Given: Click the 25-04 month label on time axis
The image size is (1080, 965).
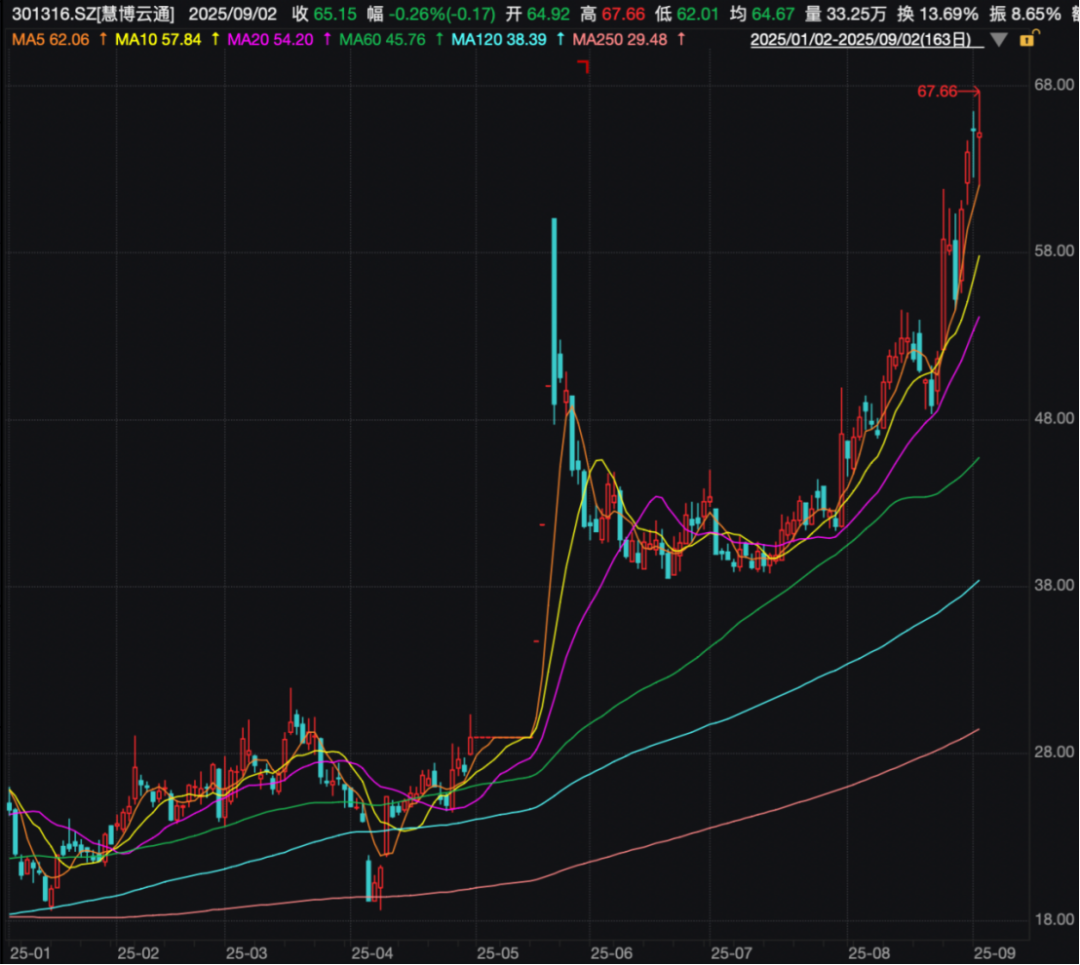Looking at the screenshot, I should [372, 953].
